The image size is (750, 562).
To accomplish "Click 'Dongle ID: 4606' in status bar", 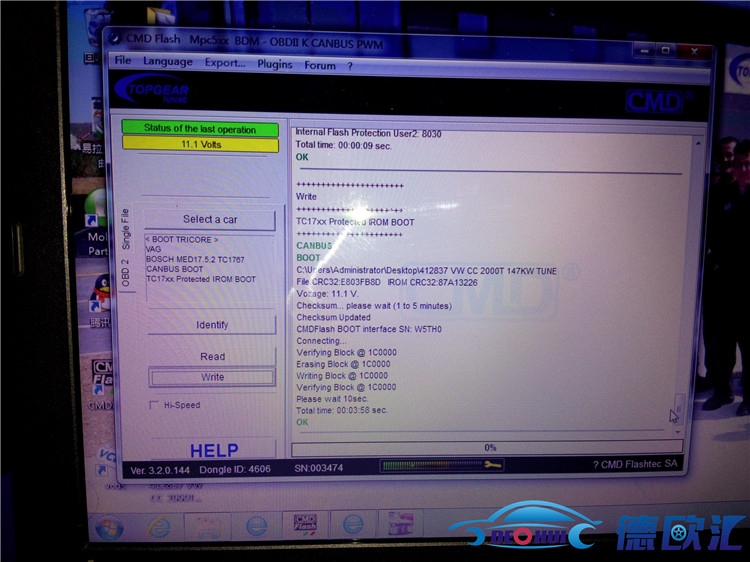I will click(235, 469).
